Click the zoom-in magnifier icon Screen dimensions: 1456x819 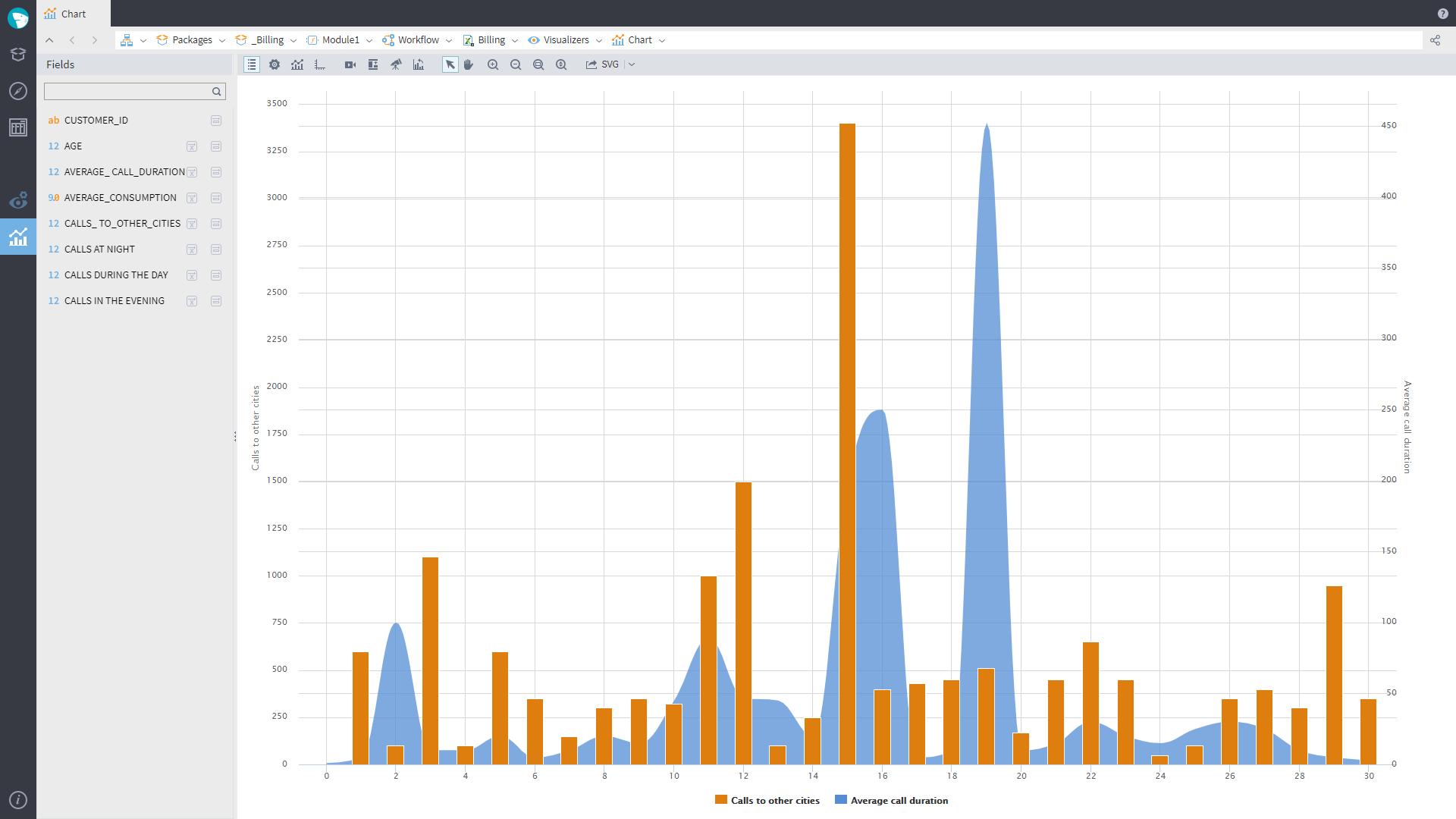[x=493, y=64]
